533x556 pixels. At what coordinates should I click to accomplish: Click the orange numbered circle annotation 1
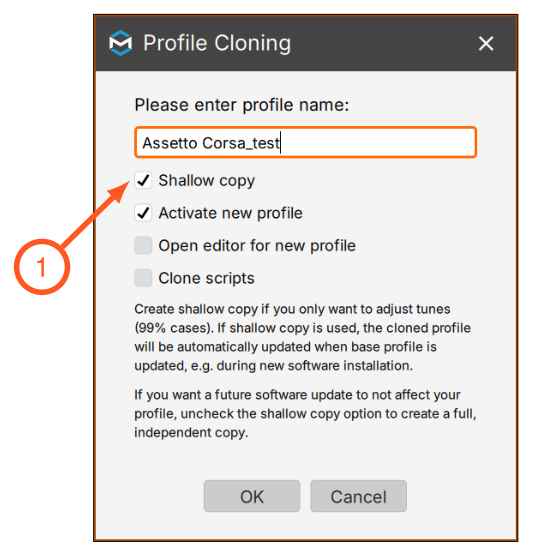tap(42, 267)
